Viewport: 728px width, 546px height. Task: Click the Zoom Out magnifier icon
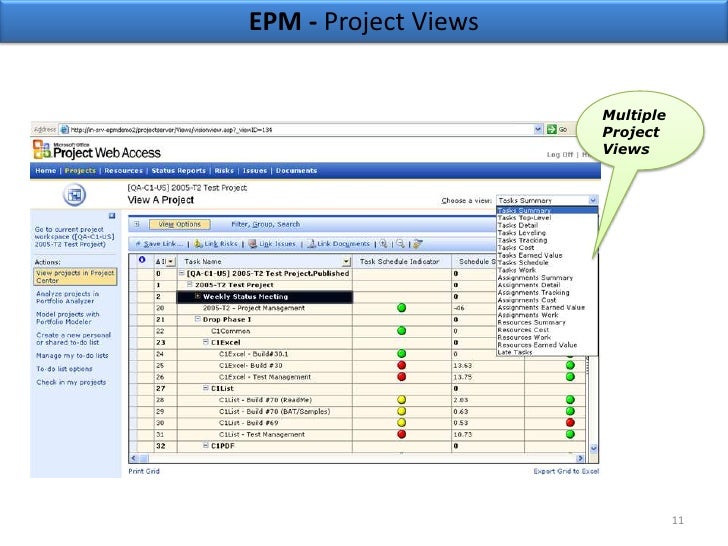click(x=400, y=243)
